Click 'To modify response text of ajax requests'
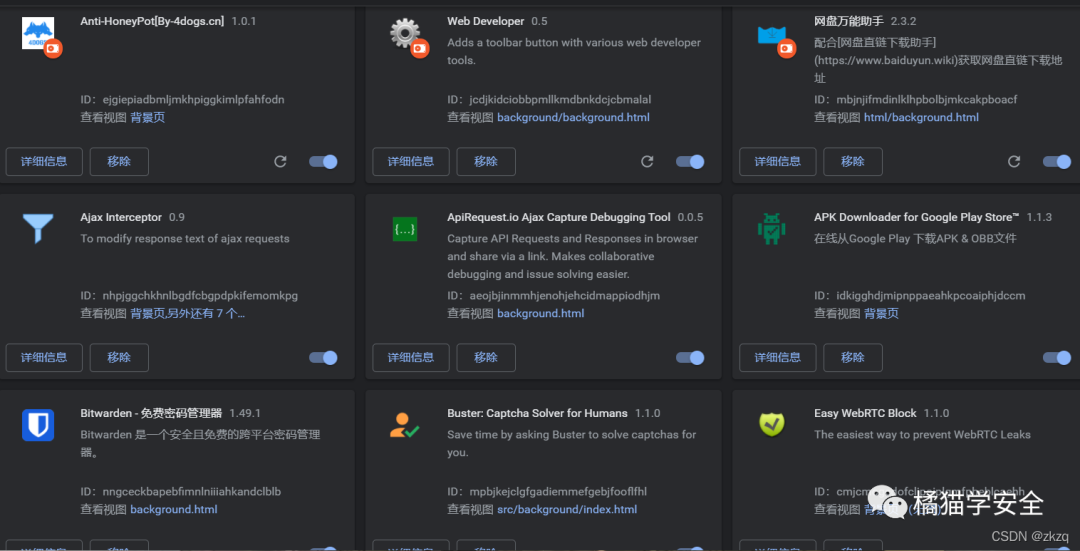 [x=185, y=239]
